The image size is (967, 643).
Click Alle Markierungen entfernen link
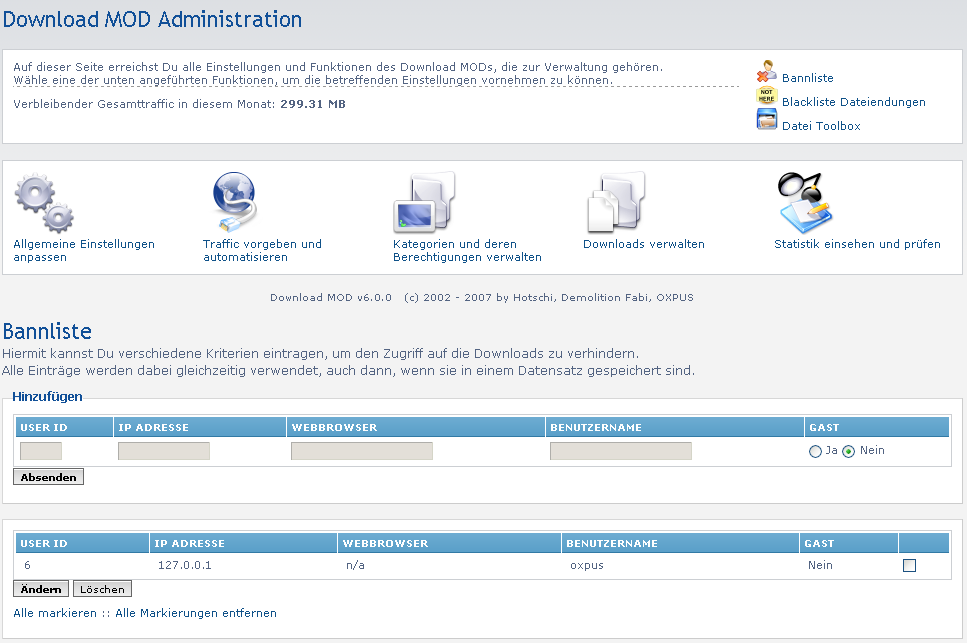click(196, 613)
